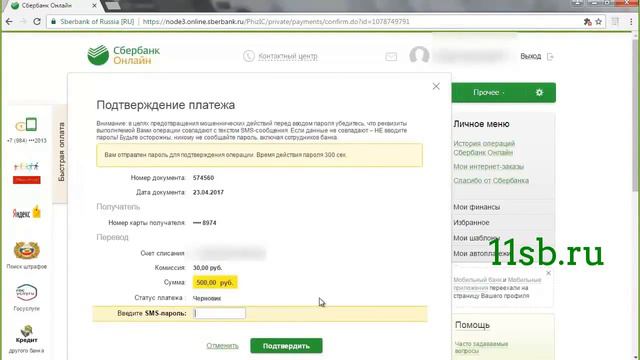The image size is (640, 360).
Task: Dismiss the mobile bank notice
Action: (x=548, y=273)
